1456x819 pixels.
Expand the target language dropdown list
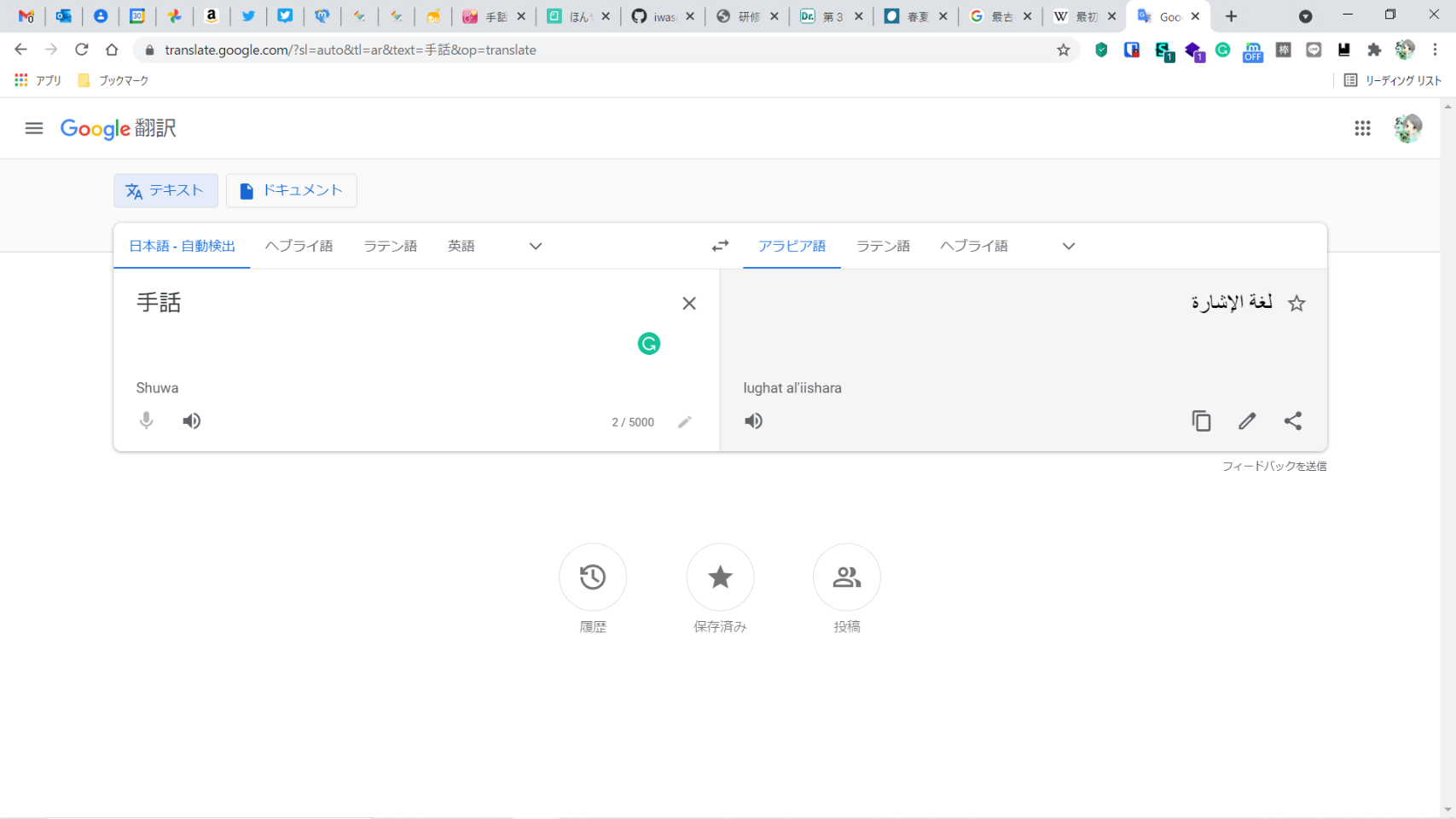coord(1068,247)
